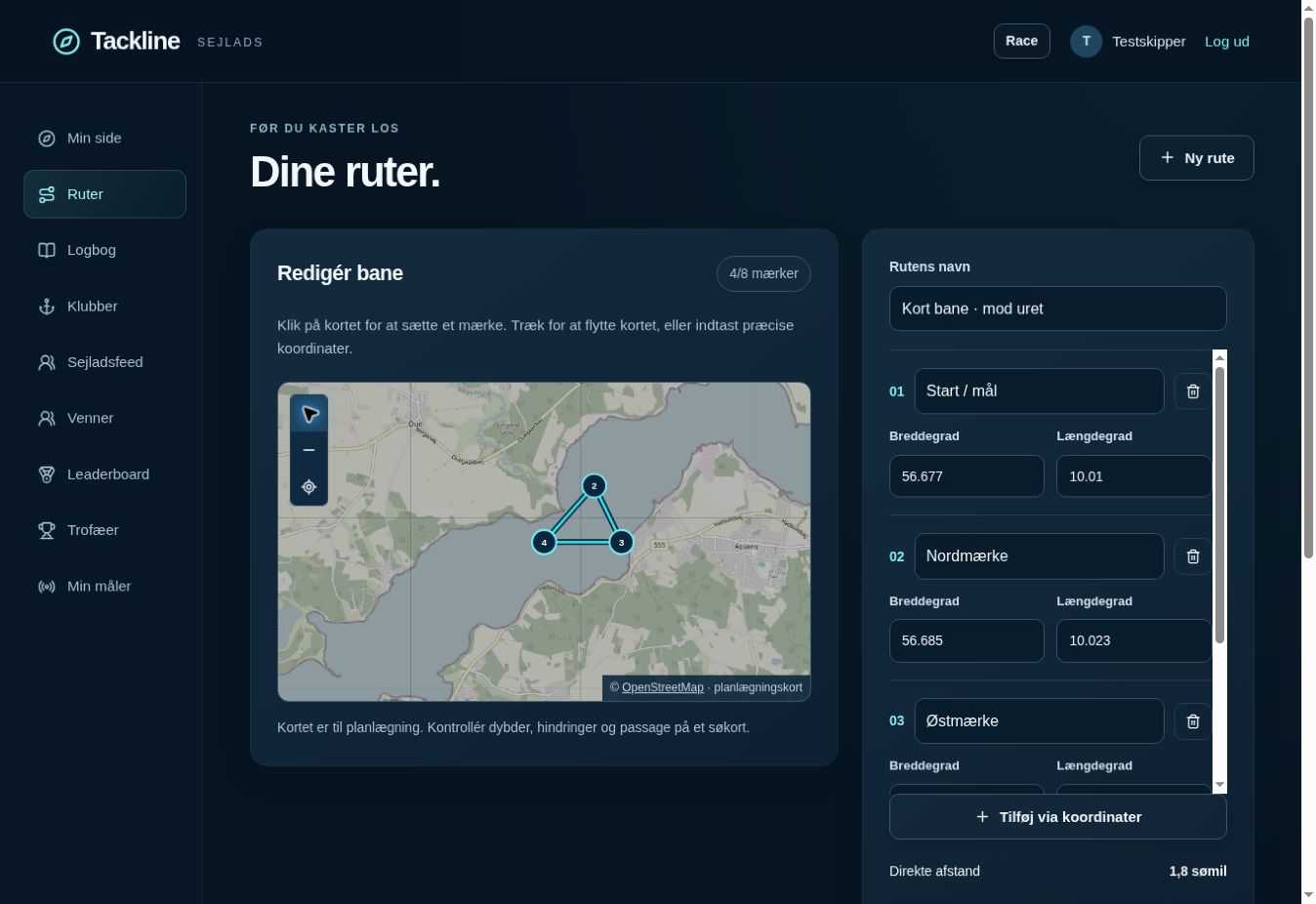Open Sejladsfeed in the sidebar
This screenshot has height=904, width=1316.
(104, 362)
